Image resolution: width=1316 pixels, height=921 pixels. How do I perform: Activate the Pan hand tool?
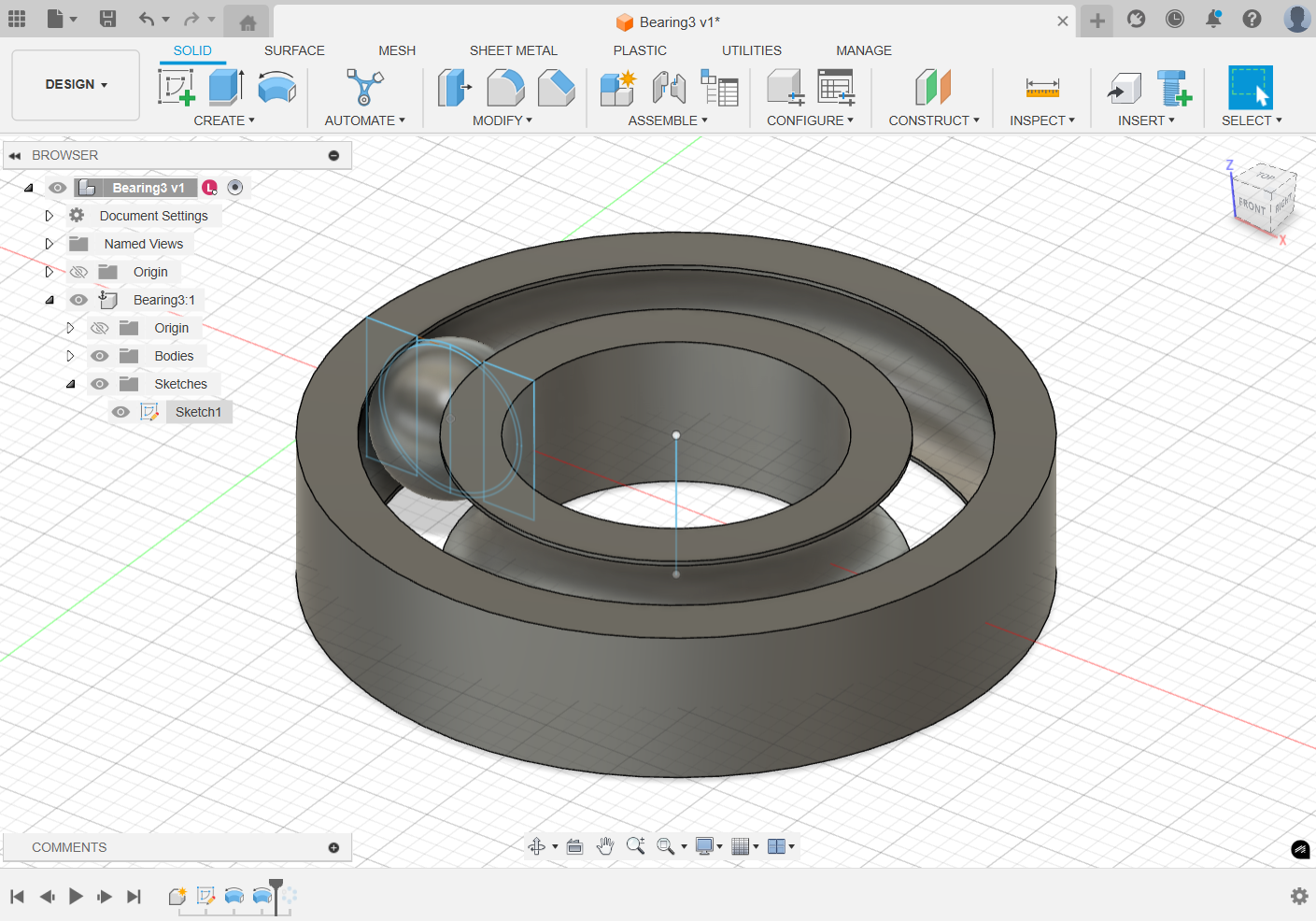pos(605,846)
